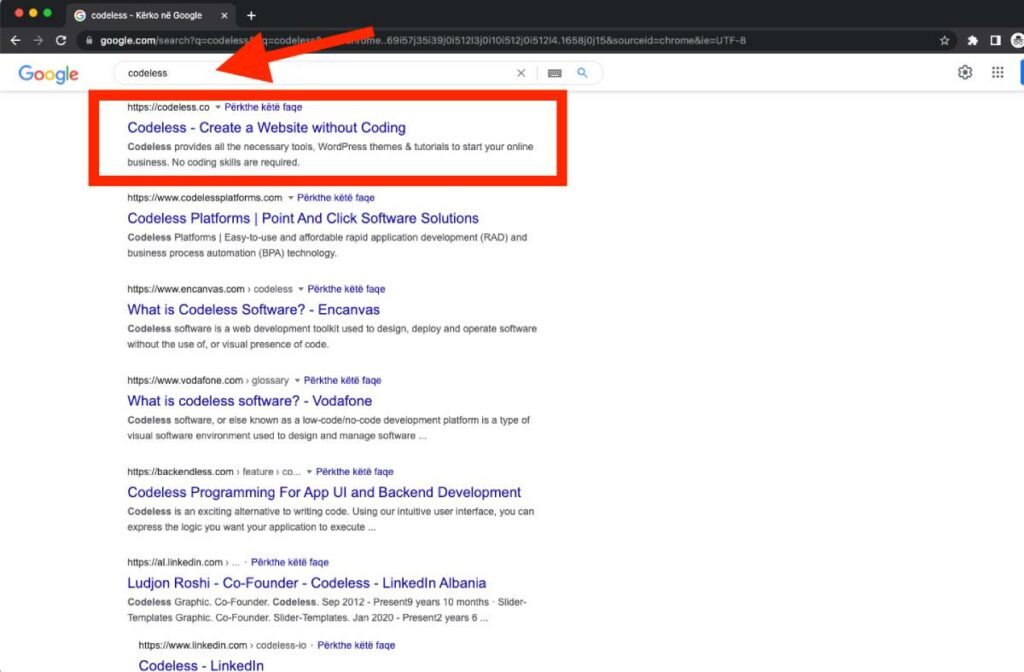Expand dropdown arrow next to backendless.com URL
The height and width of the screenshot is (672, 1024).
tap(310, 472)
